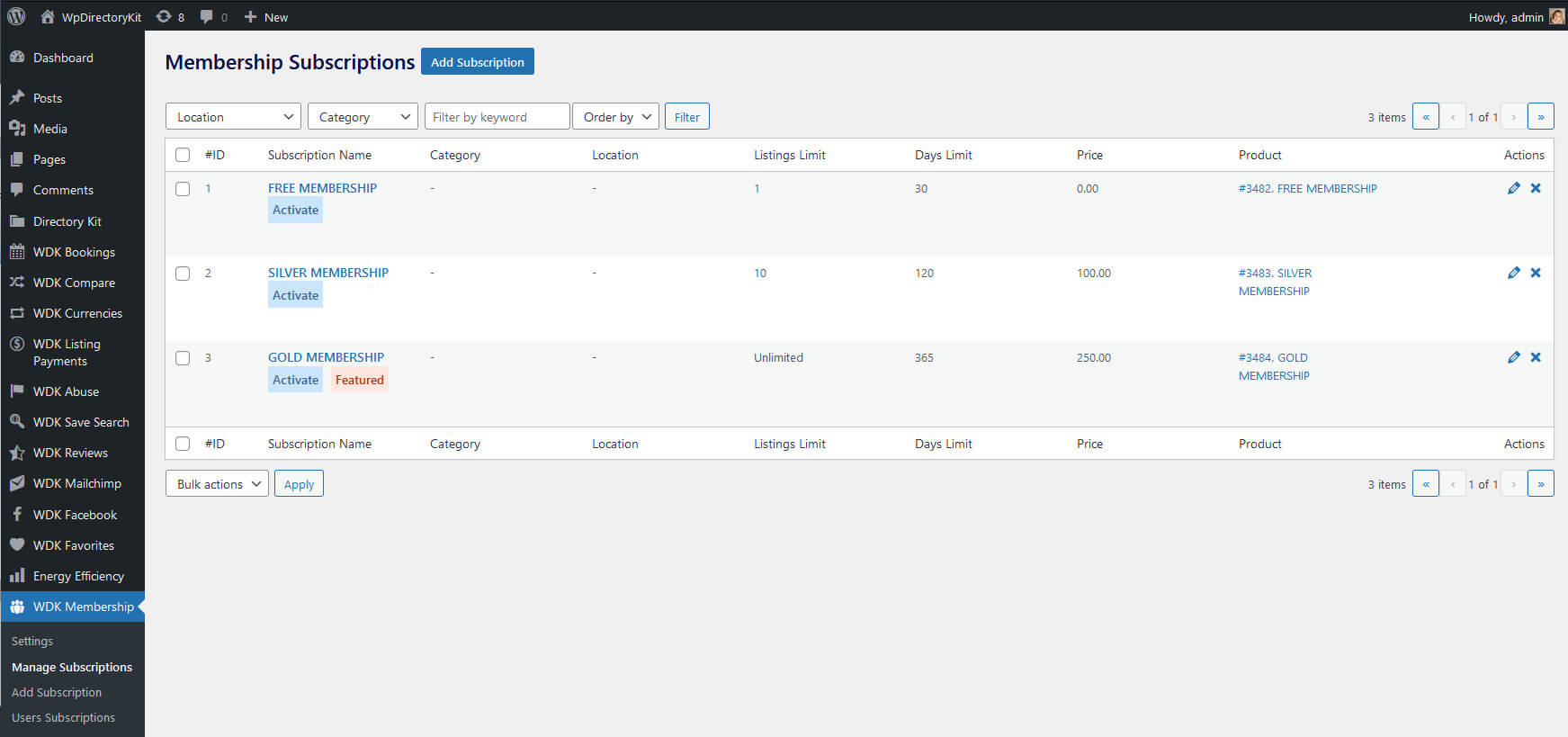Open product #3483. SILVER MEMBERSHIP link
This screenshot has width=1568, height=737.
click(1275, 282)
